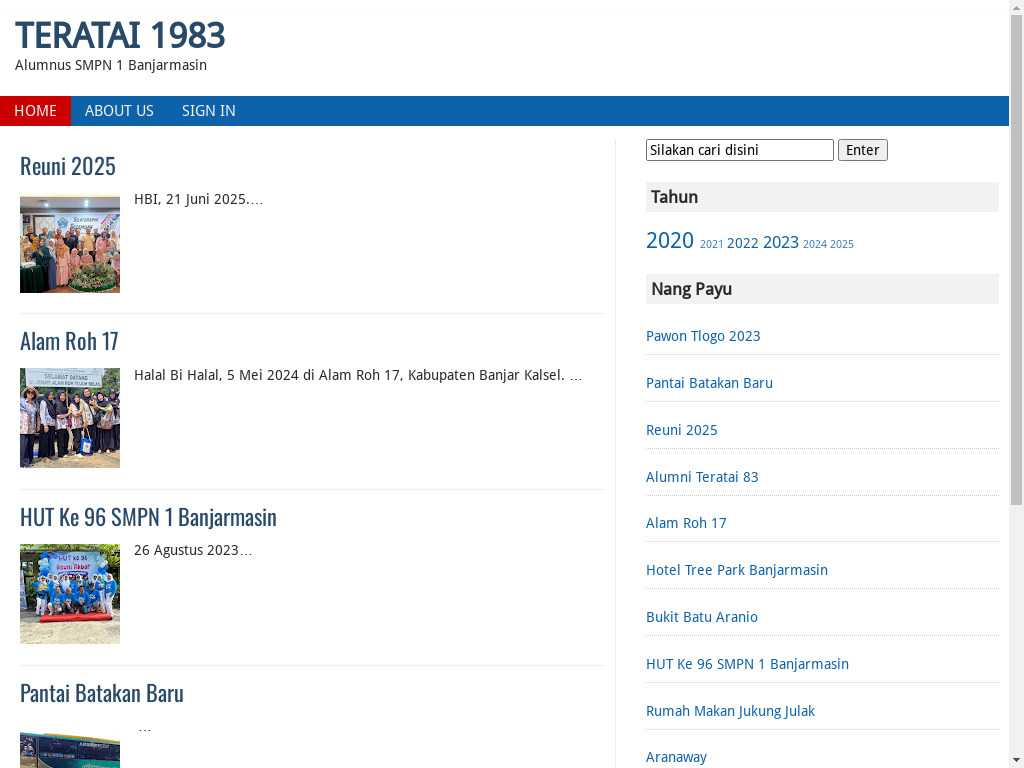1024x768 pixels.
Task: Open the ABOUT US page
Action: click(x=119, y=111)
